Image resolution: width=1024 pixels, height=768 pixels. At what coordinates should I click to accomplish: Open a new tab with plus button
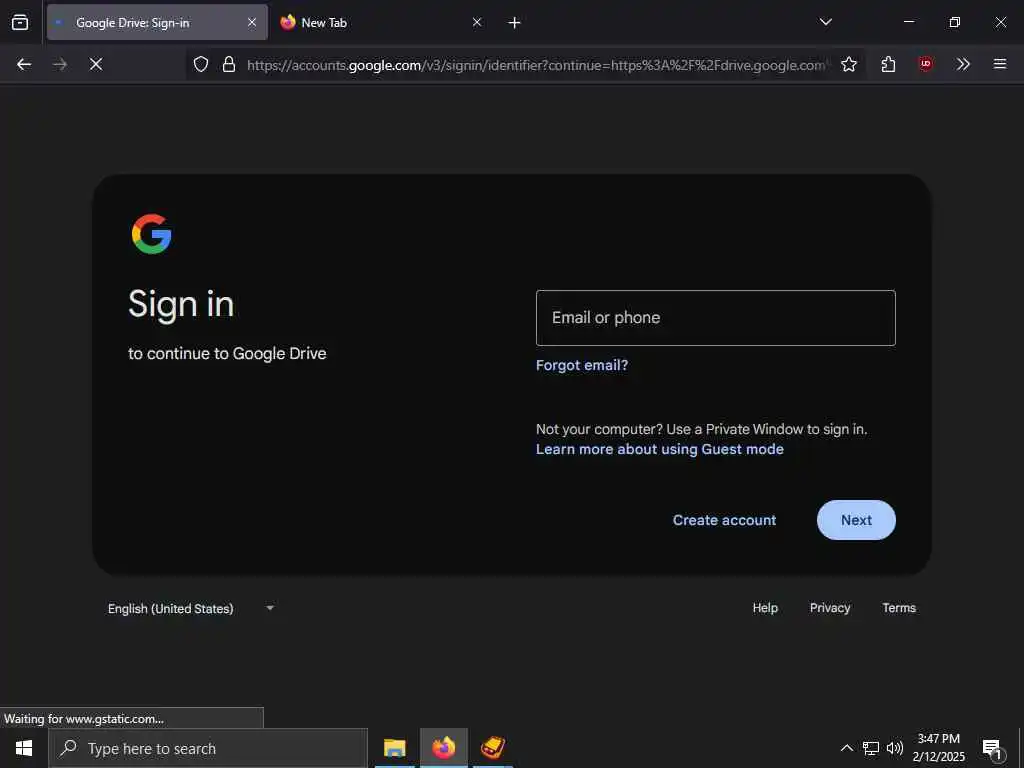[515, 23]
